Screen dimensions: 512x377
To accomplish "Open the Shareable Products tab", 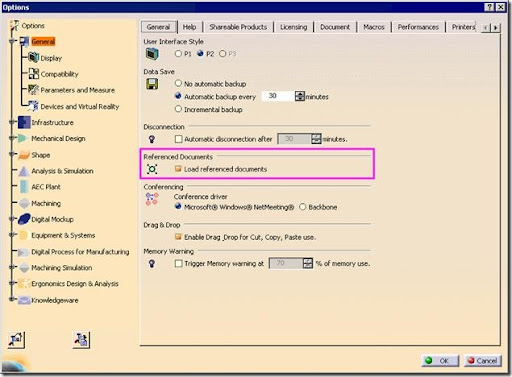I will pyautogui.click(x=238, y=27).
